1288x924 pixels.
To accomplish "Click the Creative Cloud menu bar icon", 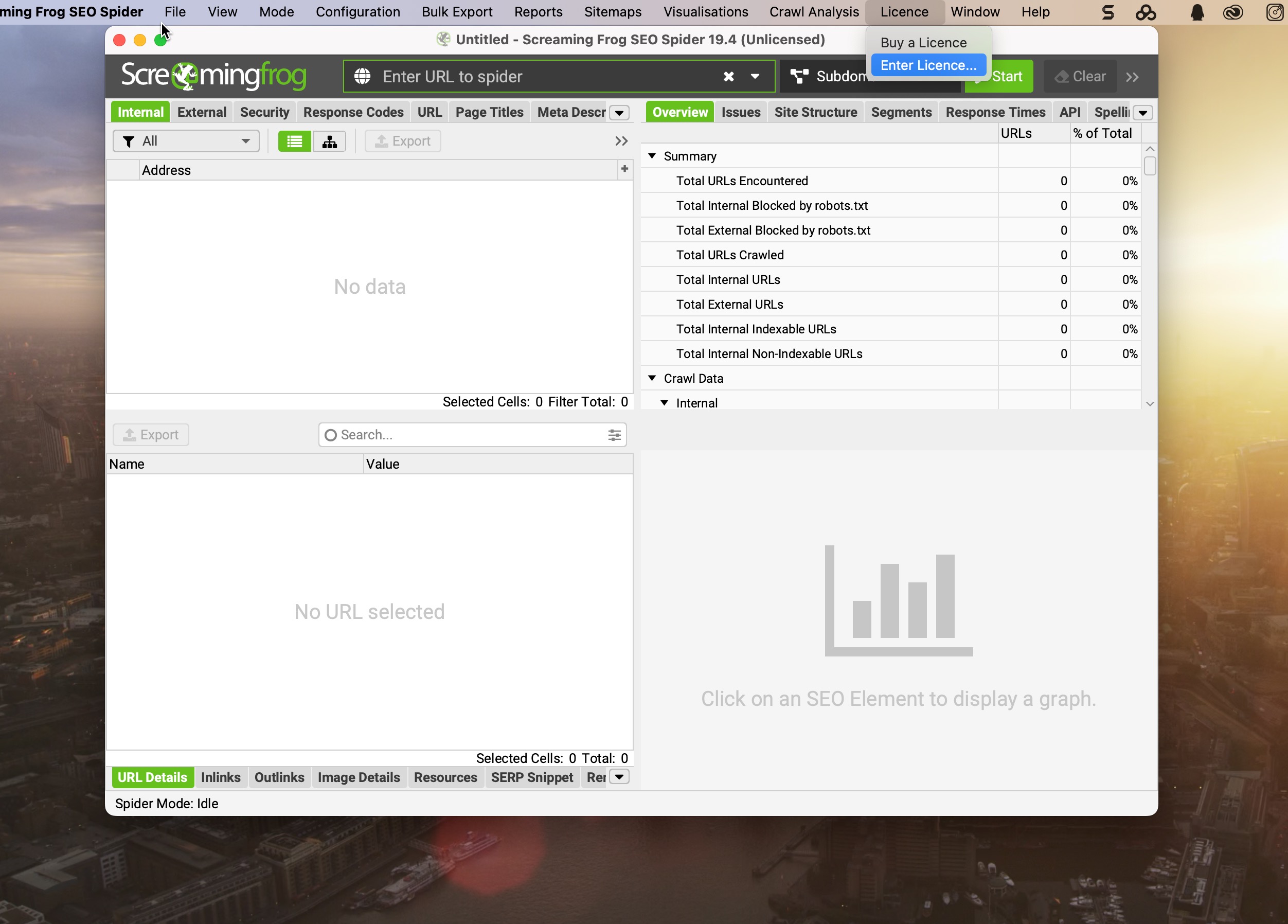I will [x=1233, y=12].
